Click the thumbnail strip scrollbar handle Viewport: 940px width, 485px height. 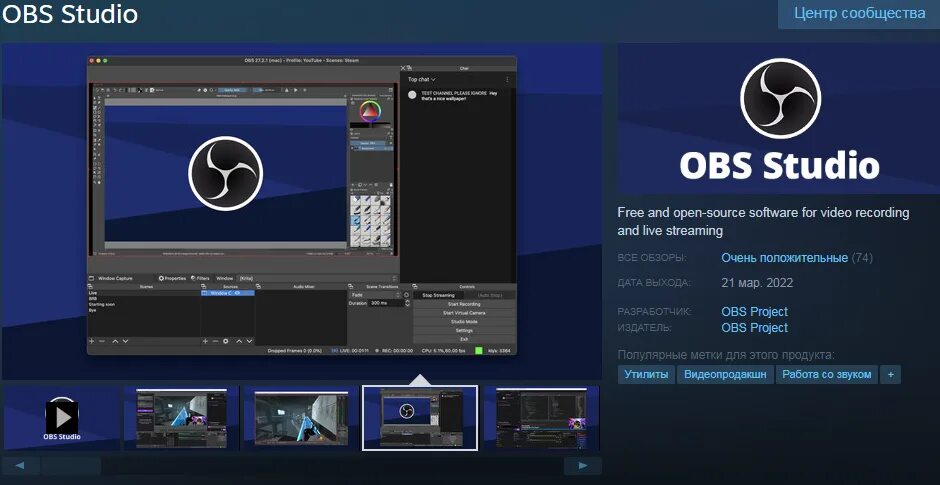[71, 465]
